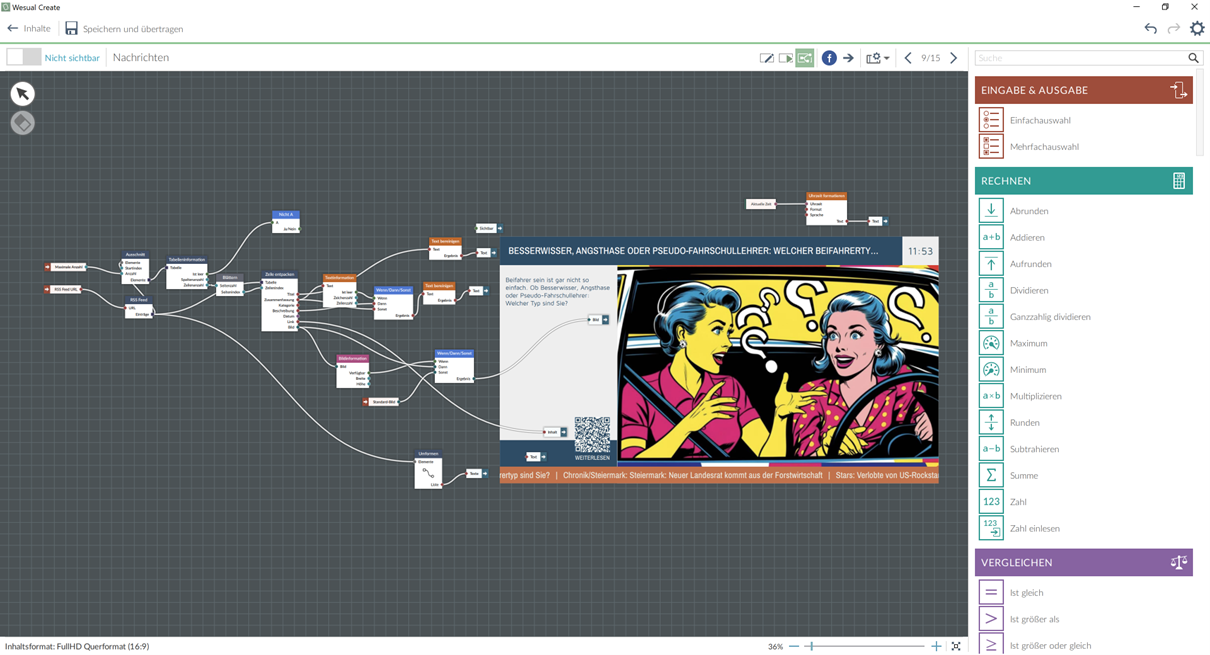Collapse the RECHNEN category header
Viewport: 1210px width, 655px height.
tap(1083, 181)
